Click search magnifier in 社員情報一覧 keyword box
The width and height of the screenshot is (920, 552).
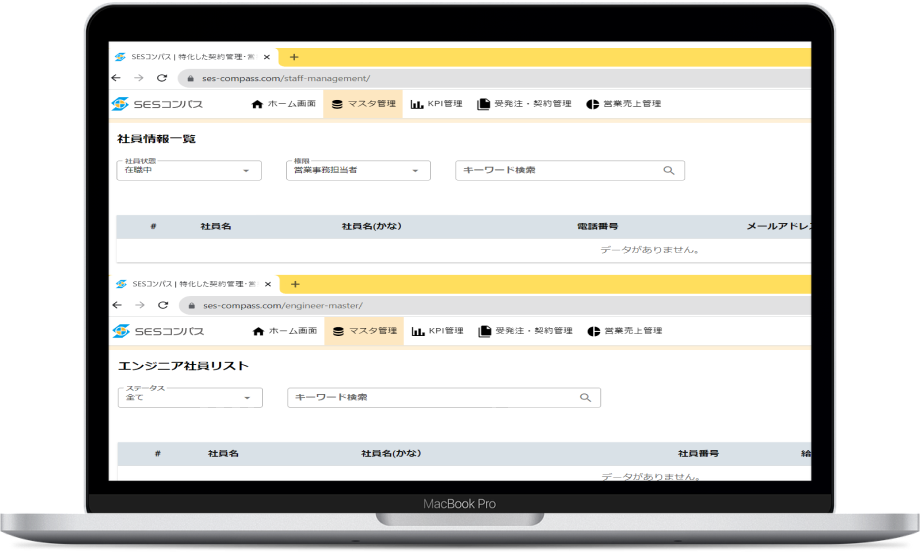pos(668,170)
